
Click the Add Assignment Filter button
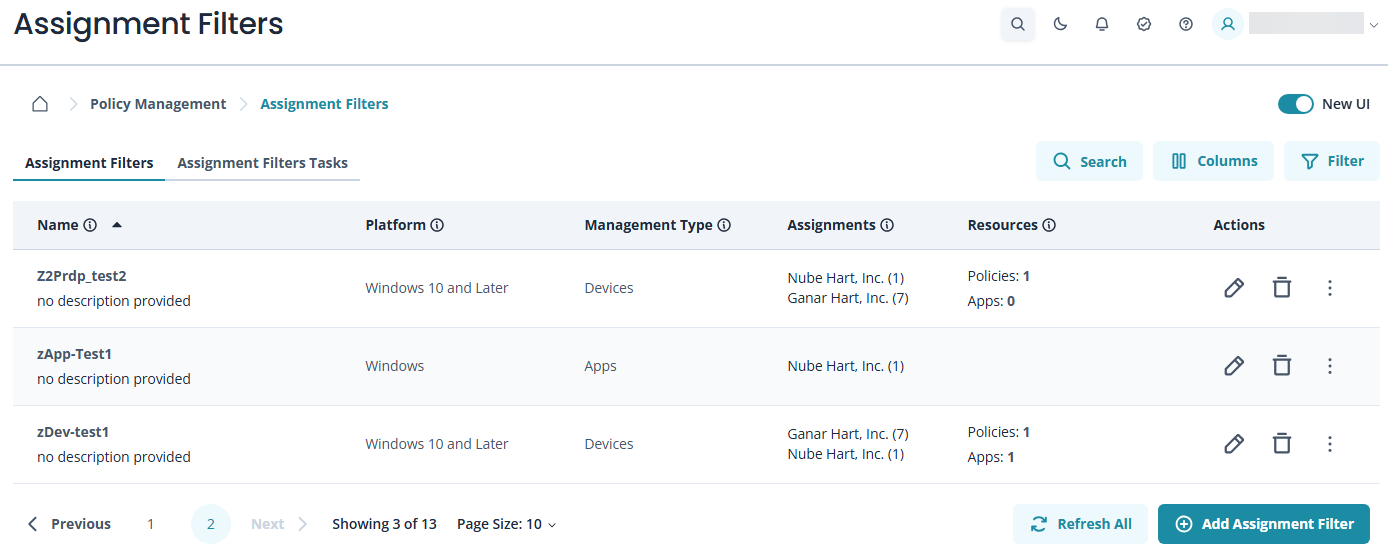click(x=1263, y=524)
